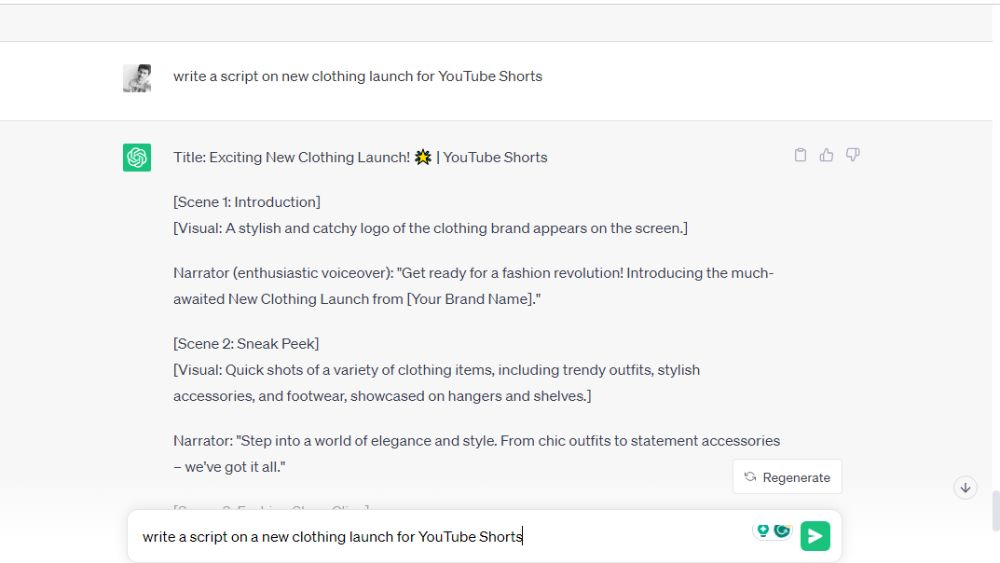Image resolution: width=1000 pixels, height=563 pixels.
Task: Click the text 'Narrator (enthusiastic voiceover)'
Action: pyautogui.click(x=283, y=273)
